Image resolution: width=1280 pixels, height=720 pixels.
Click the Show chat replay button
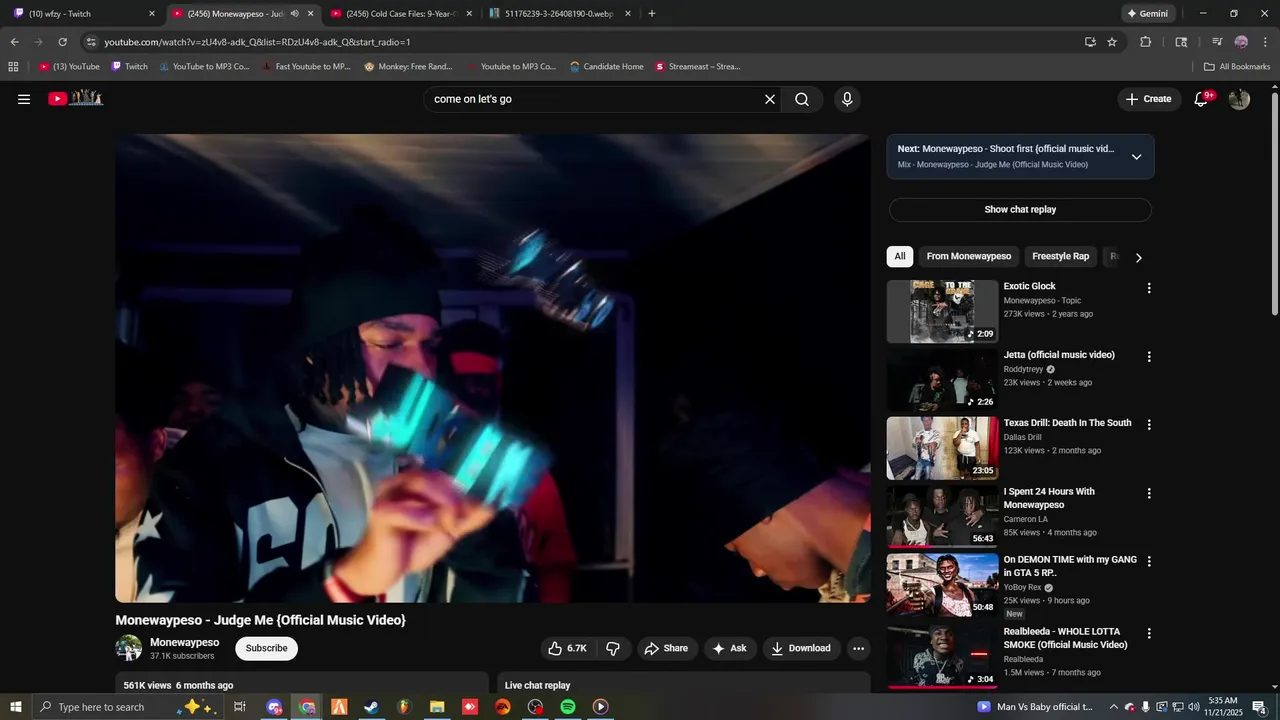pos(1020,210)
